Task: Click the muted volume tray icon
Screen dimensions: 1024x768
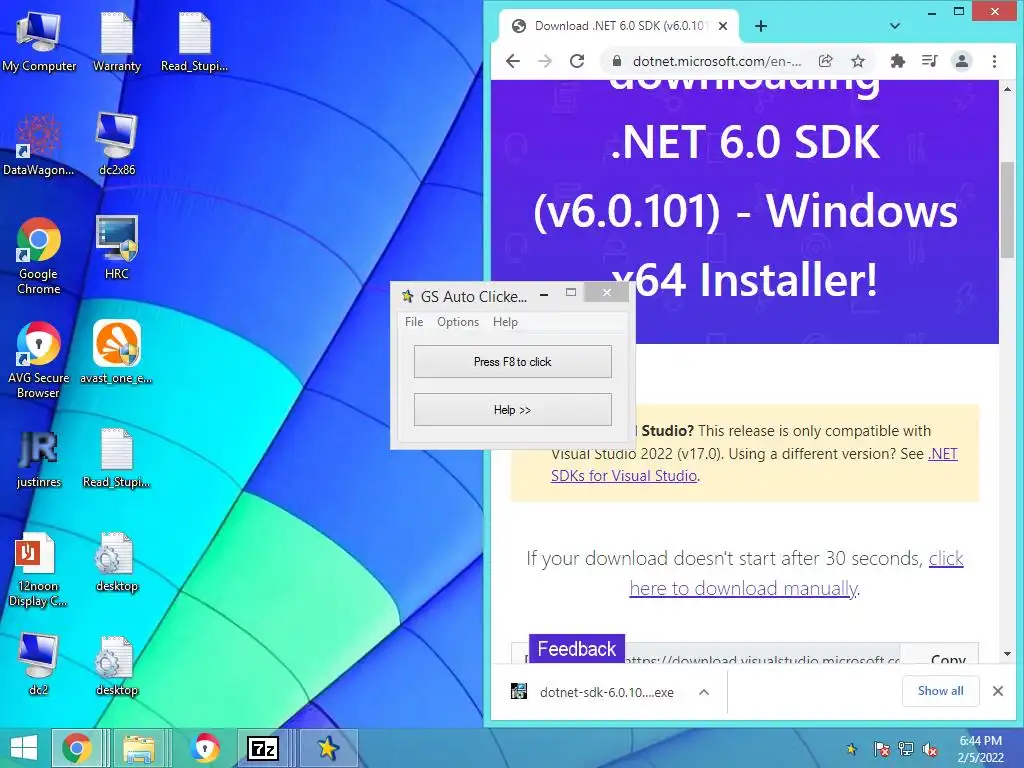Action: [930, 749]
